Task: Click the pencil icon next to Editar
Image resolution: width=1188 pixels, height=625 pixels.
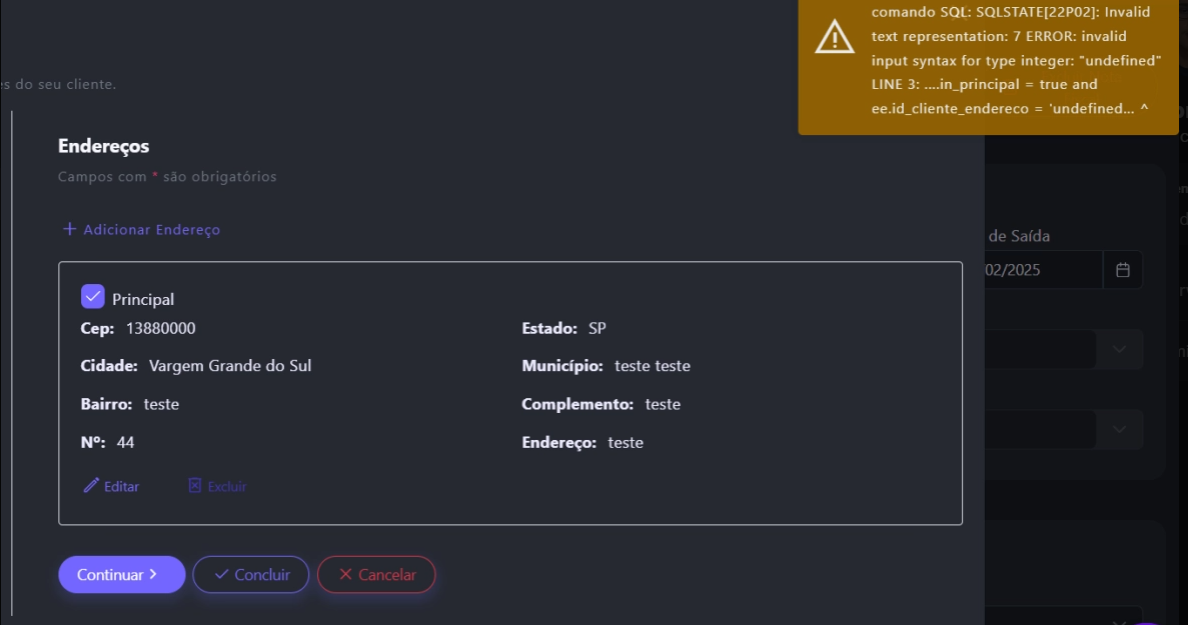Action: pyautogui.click(x=91, y=486)
